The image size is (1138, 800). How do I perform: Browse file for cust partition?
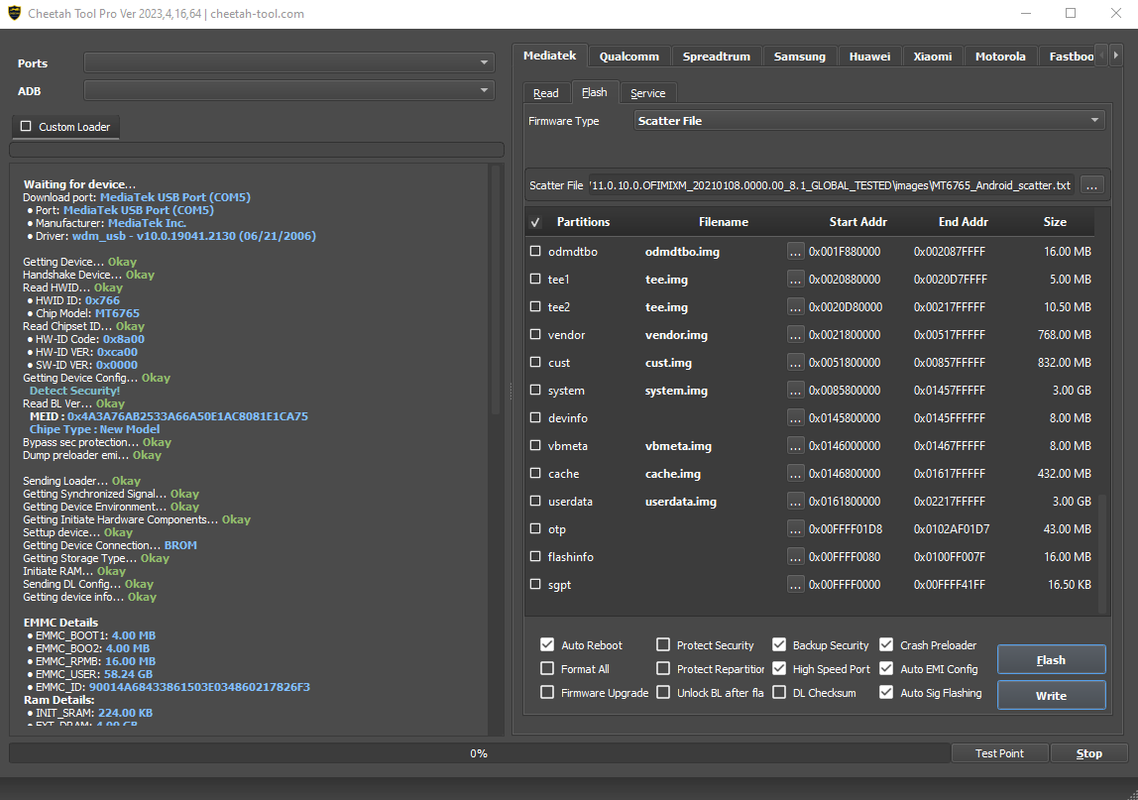pos(795,362)
